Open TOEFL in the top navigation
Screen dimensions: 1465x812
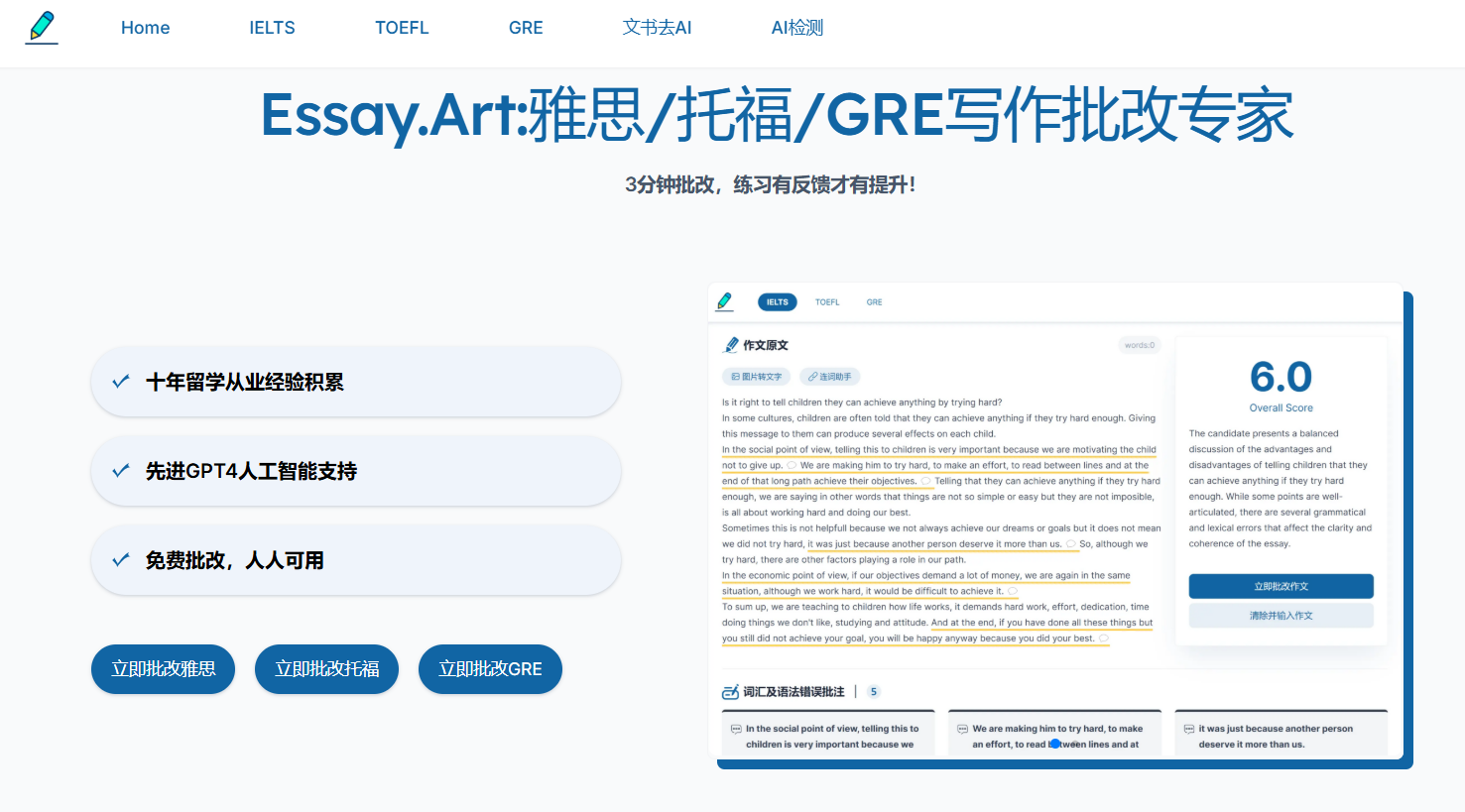(x=402, y=28)
